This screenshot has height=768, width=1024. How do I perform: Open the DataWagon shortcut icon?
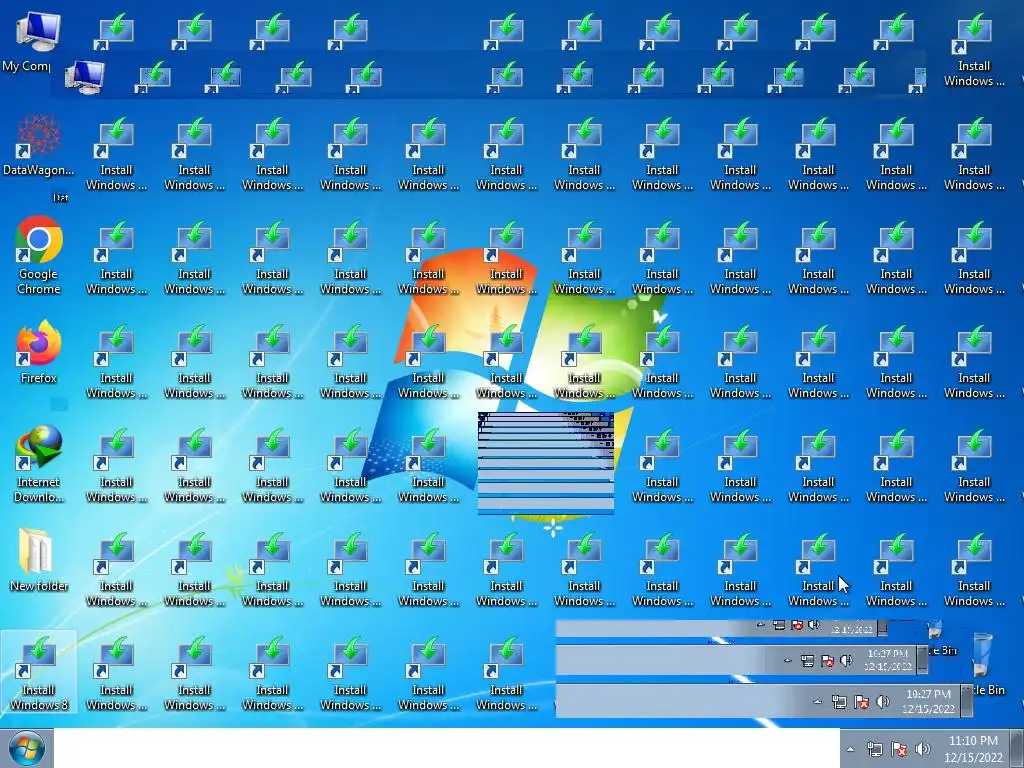pyautogui.click(x=39, y=146)
